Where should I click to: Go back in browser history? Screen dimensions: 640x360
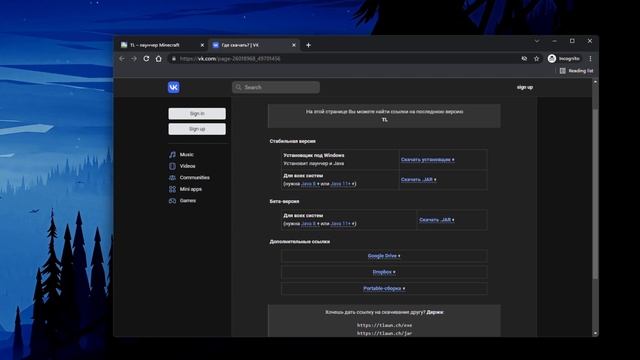point(122,59)
